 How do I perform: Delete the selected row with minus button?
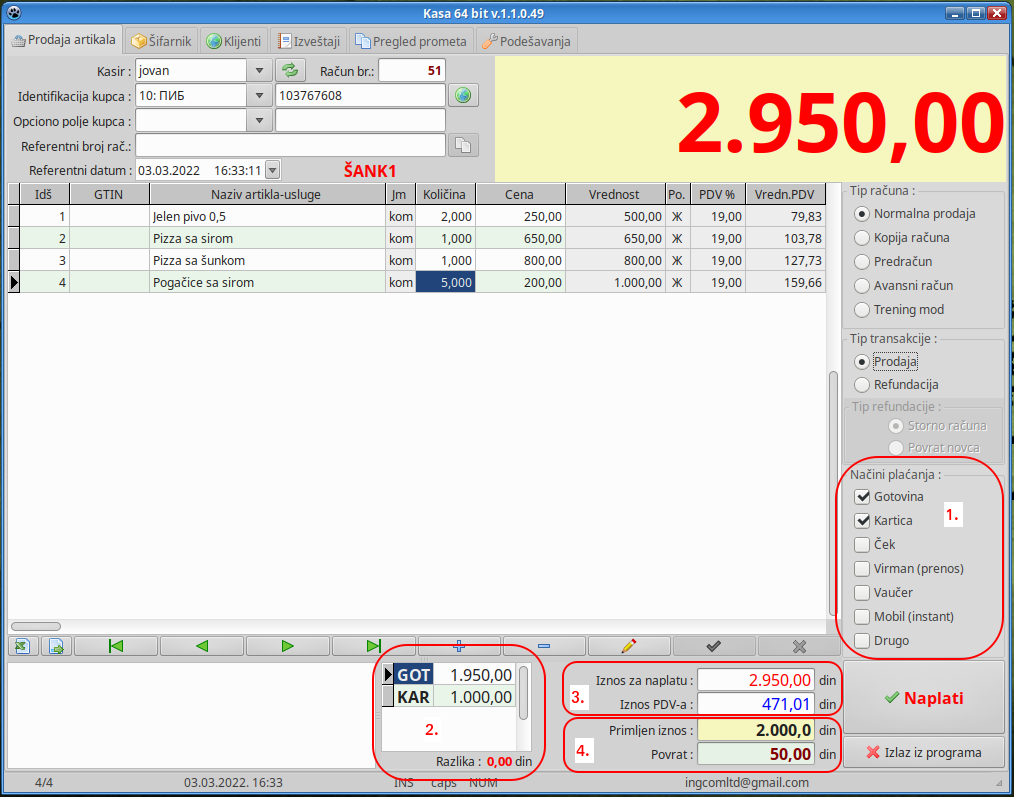[x=544, y=646]
